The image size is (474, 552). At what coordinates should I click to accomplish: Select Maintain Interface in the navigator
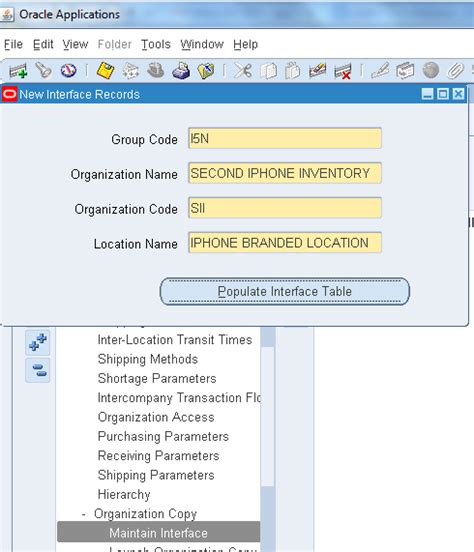click(x=158, y=533)
